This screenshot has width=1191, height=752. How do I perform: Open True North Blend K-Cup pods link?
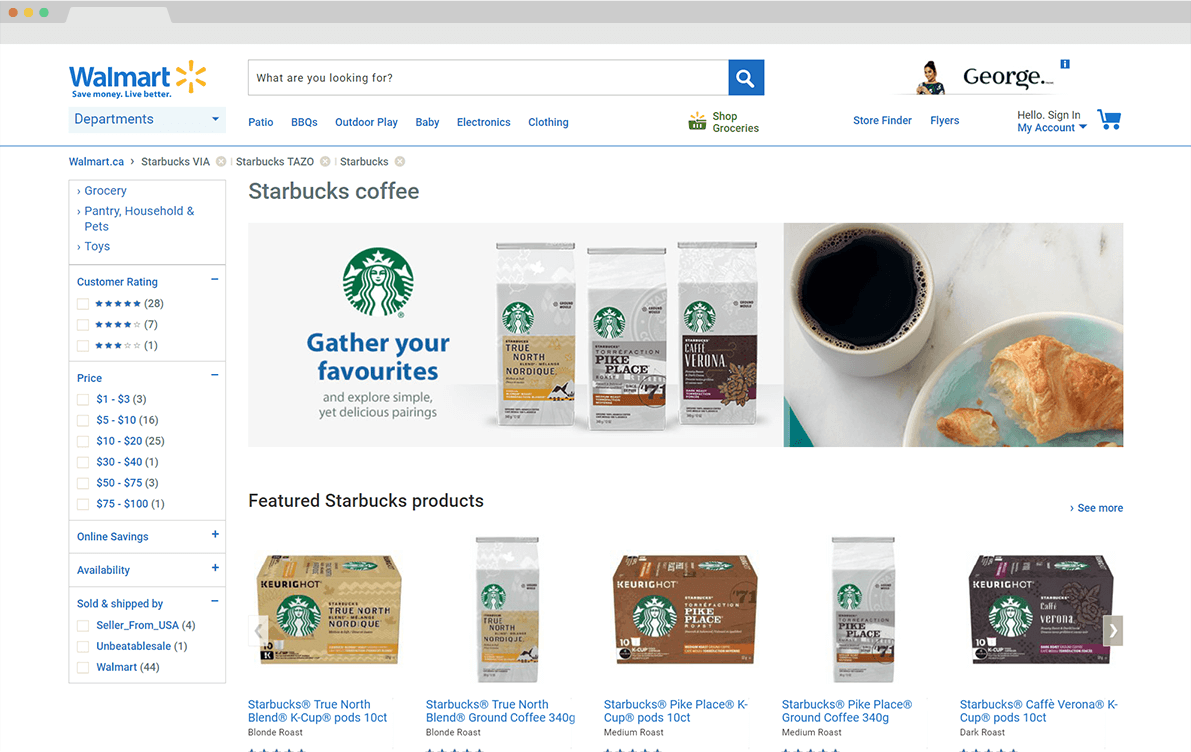[x=317, y=711]
